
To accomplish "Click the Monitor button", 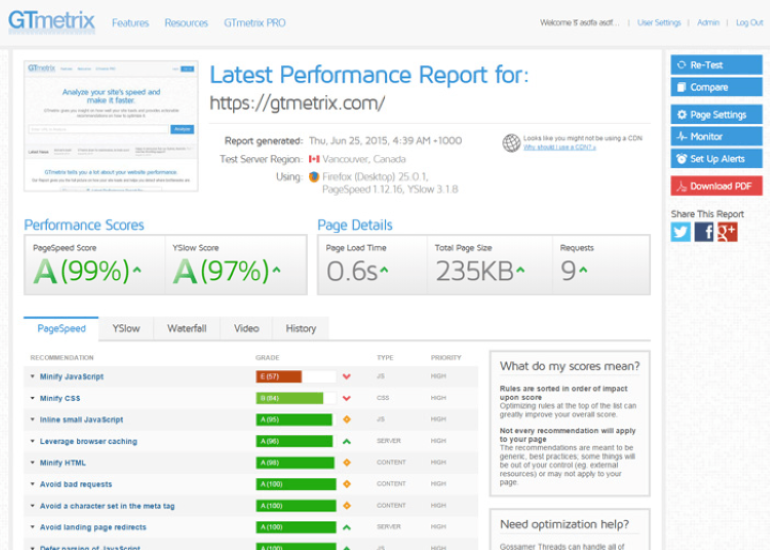I will (x=716, y=137).
